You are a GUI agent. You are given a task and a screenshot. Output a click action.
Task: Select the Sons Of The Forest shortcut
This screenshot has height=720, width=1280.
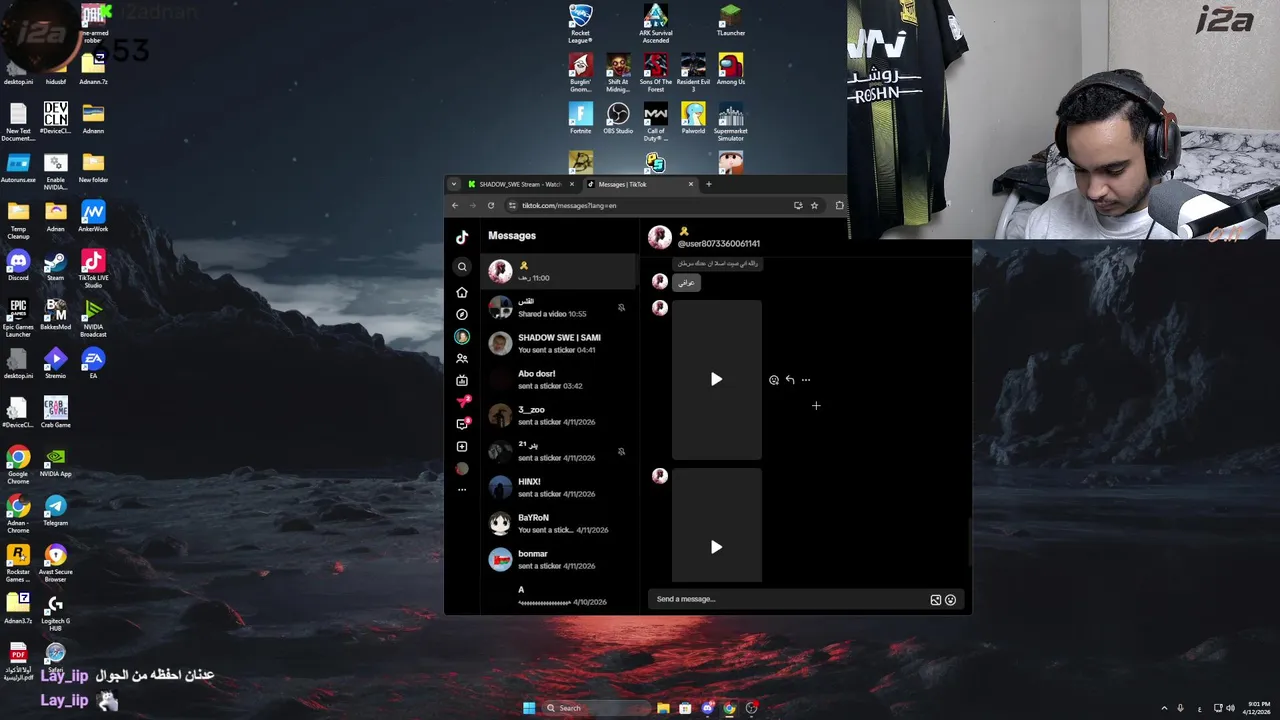click(x=656, y=73)
